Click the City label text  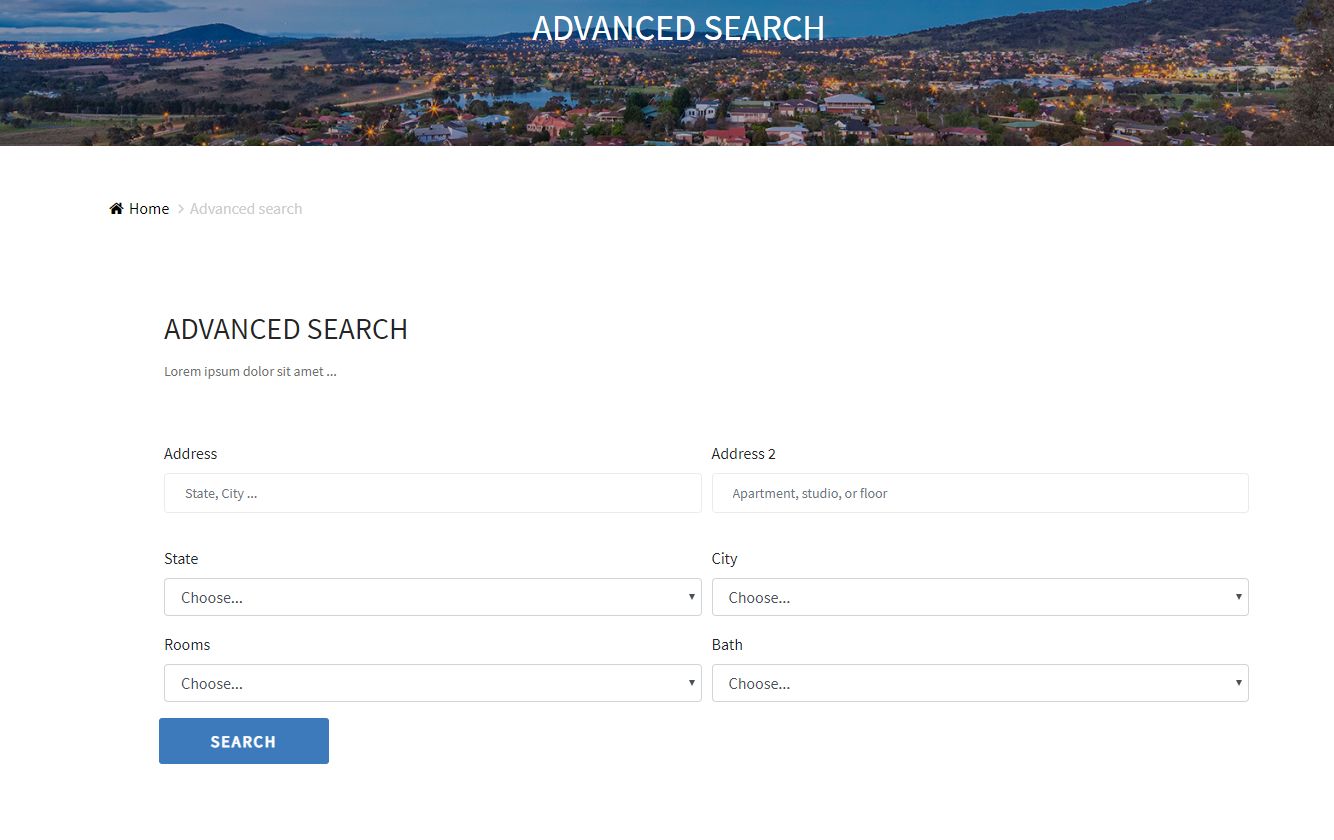pos(724,559)
